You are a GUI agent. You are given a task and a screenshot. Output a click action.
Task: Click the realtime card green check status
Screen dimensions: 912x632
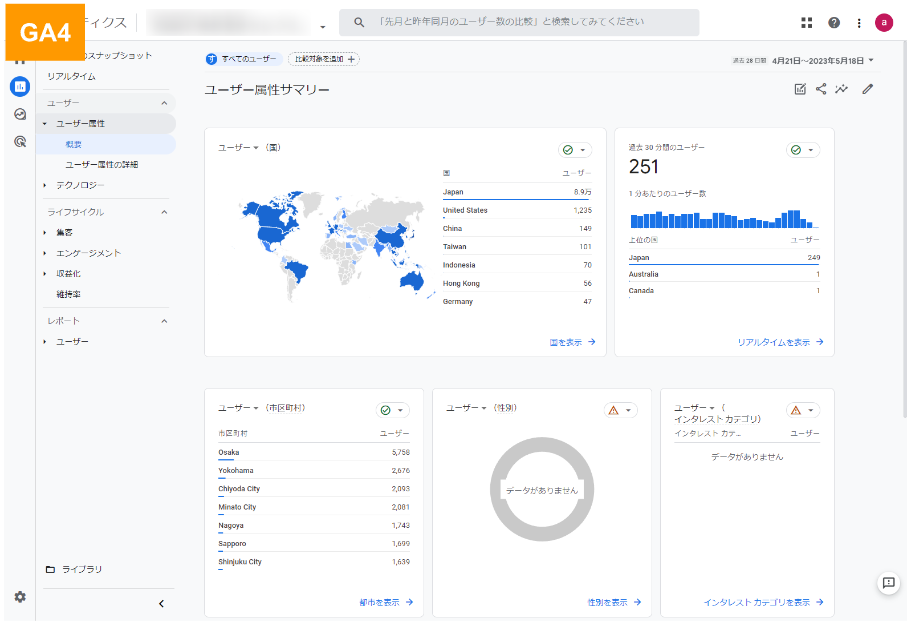pos(796,150)
